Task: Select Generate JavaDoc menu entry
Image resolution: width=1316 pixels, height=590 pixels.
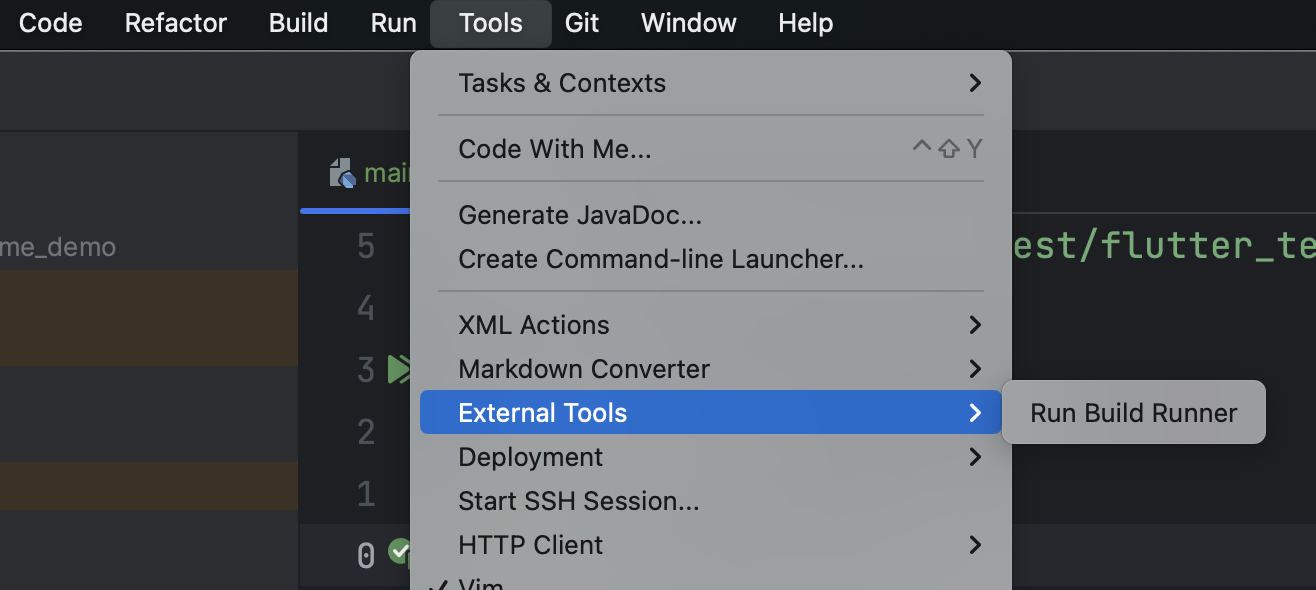Action: [x=579, y=215]
